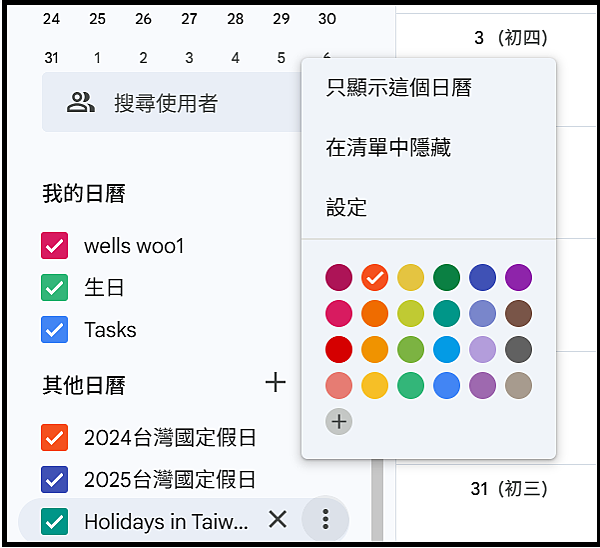Uncheck the wells woo1 calendar
Screen dimensions: 600x548
pos(55,245)
